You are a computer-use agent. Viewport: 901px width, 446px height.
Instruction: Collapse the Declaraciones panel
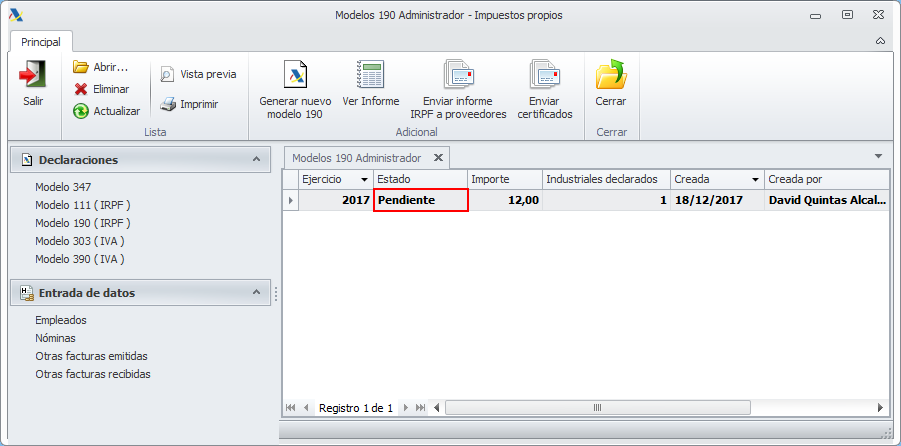[x=257, y=160]
